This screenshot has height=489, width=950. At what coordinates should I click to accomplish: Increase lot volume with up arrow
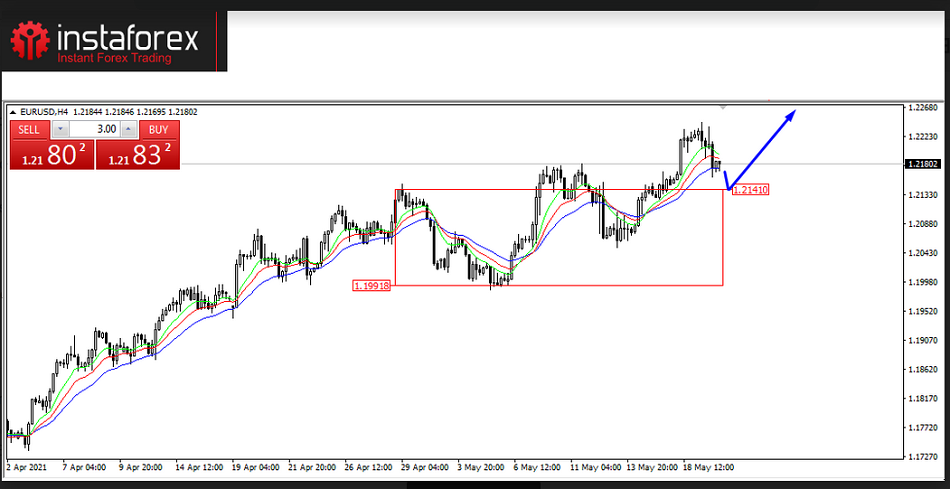tap(129, 129)
